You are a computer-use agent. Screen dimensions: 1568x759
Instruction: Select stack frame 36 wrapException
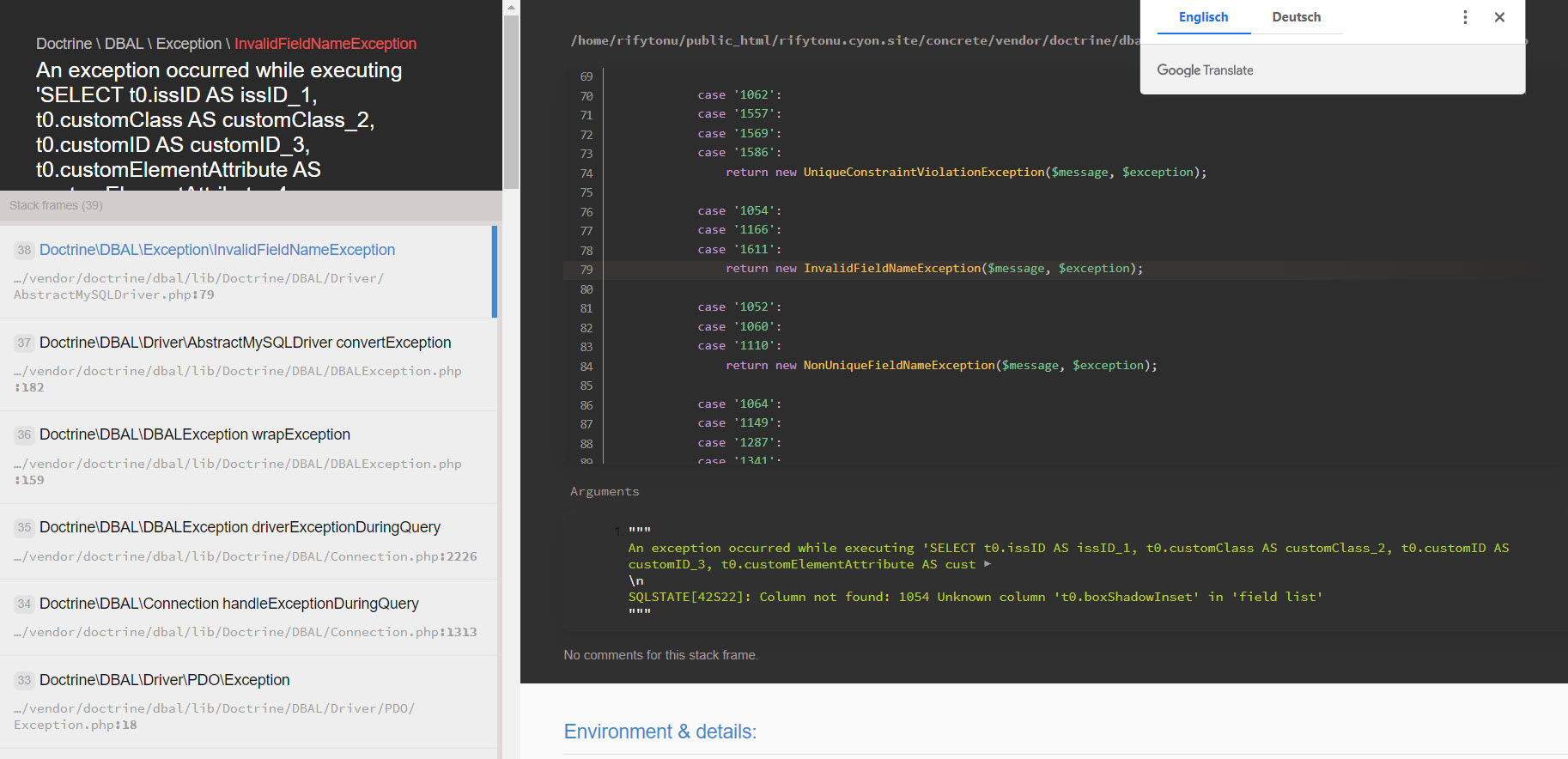tap(194, 434)
